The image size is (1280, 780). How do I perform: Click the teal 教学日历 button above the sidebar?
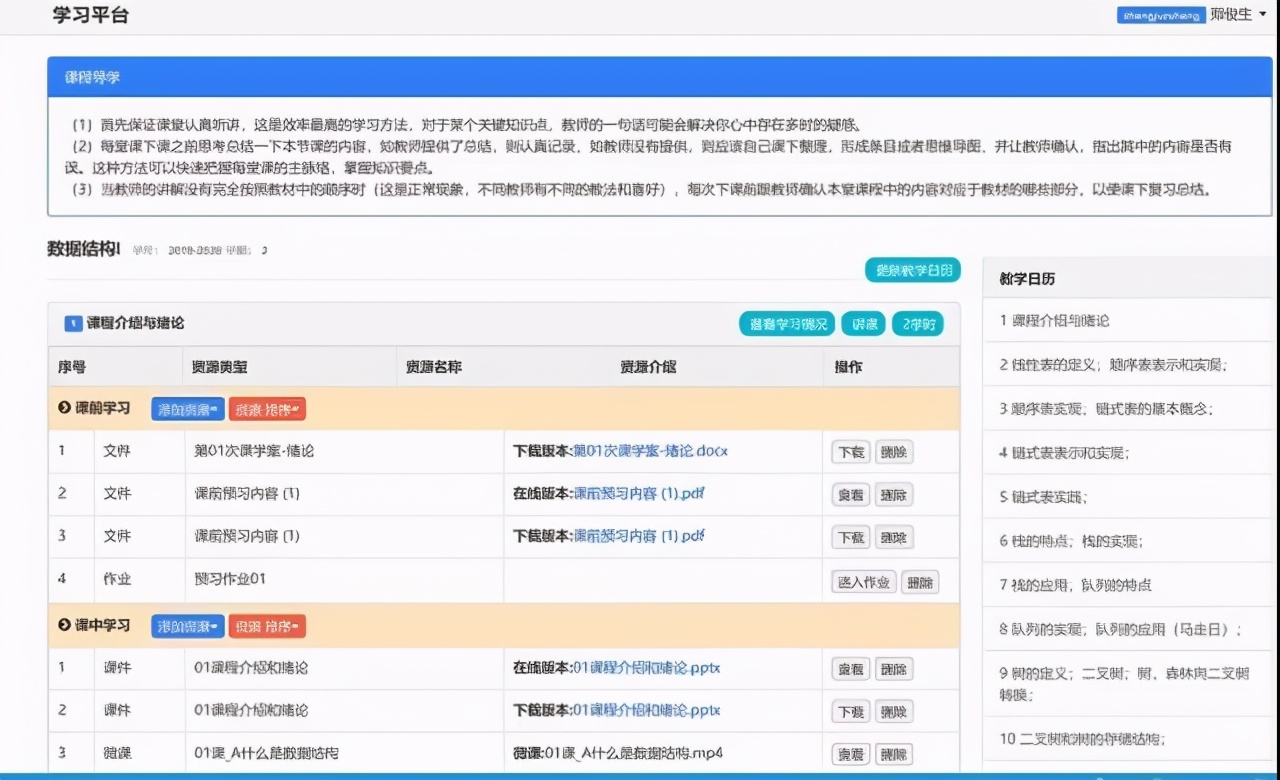click(x=911, y=269)
